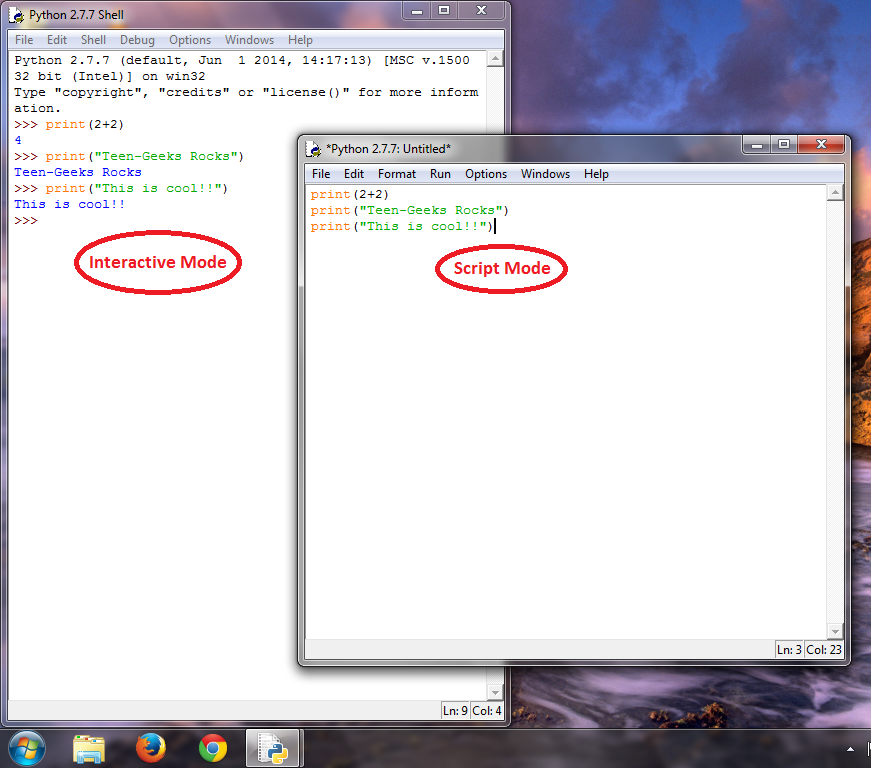Click the editor scrollbar down arrow
Viewport: 871px width, 768px height.
pos(835,630)
